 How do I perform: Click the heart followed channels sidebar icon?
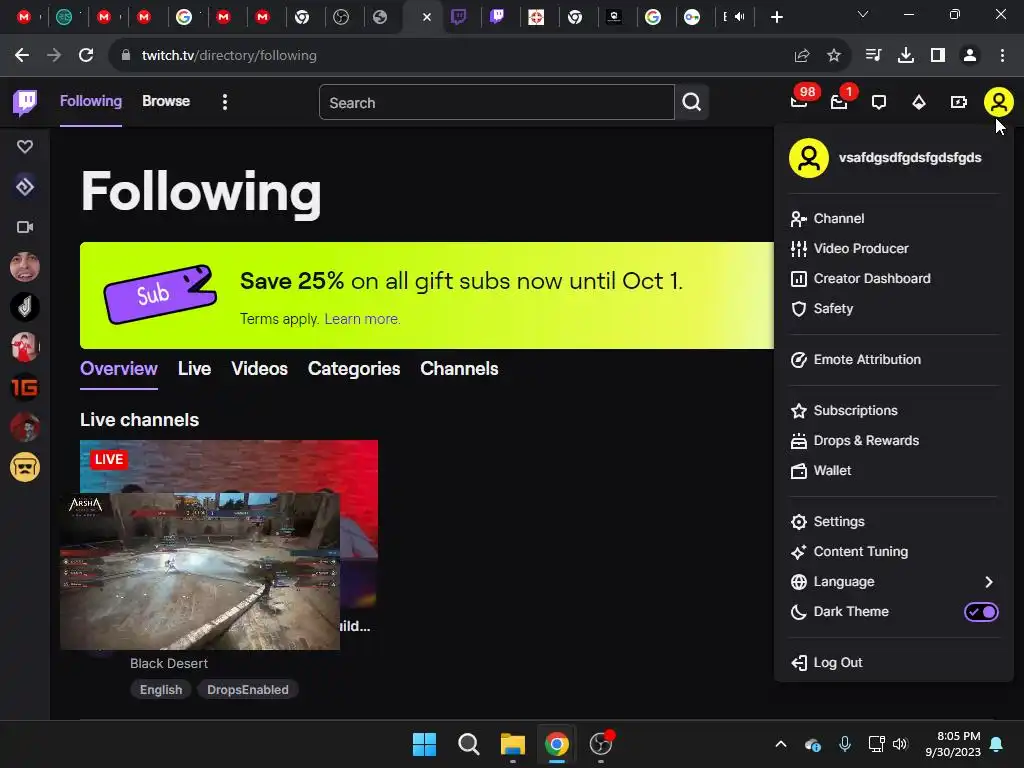25,146
